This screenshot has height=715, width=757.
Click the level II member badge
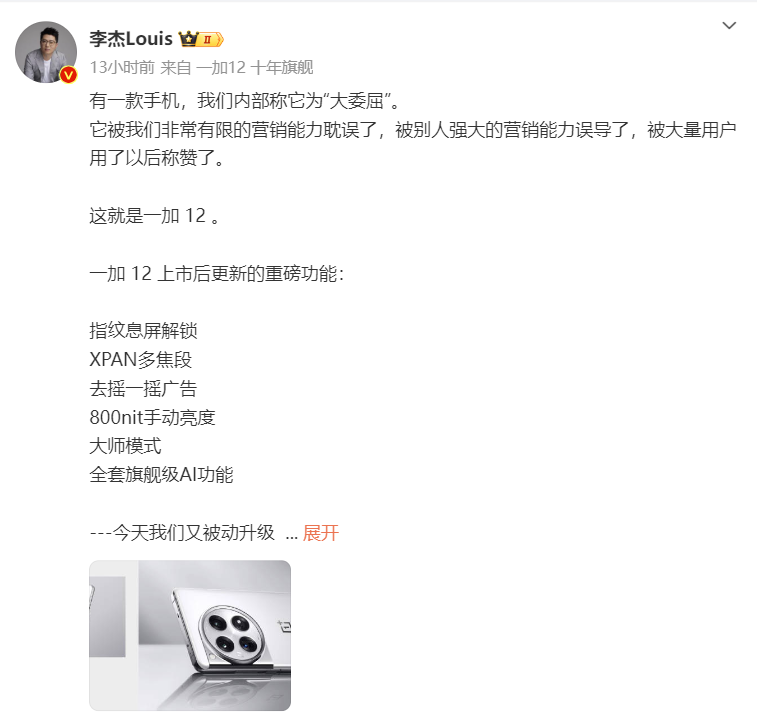coord(211,39)
